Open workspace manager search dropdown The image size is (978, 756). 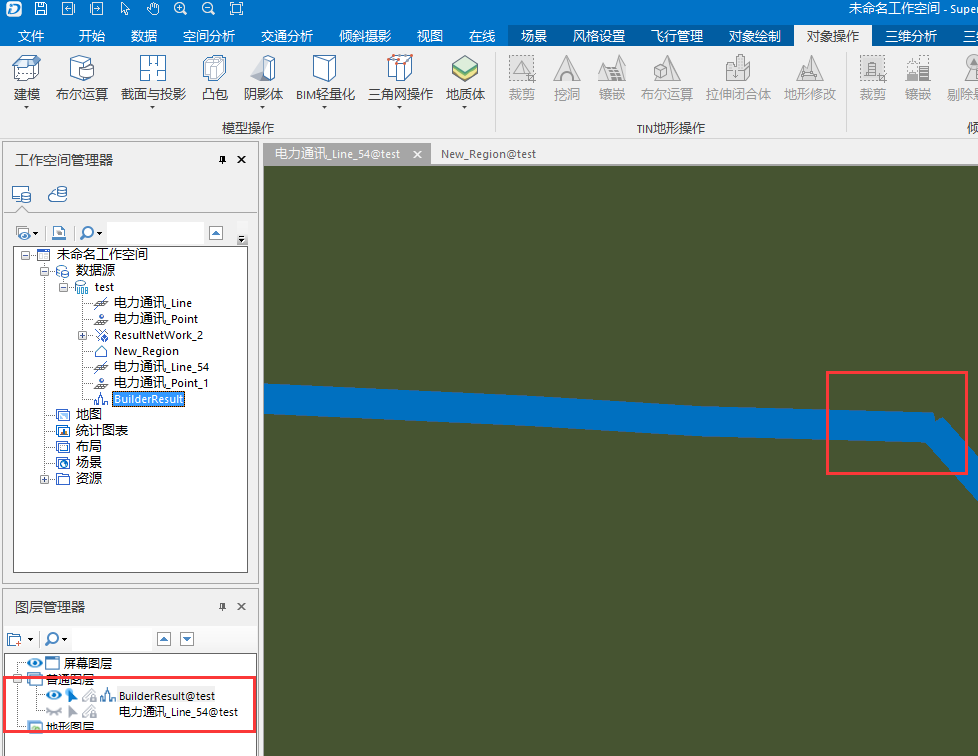pos(99,234)
